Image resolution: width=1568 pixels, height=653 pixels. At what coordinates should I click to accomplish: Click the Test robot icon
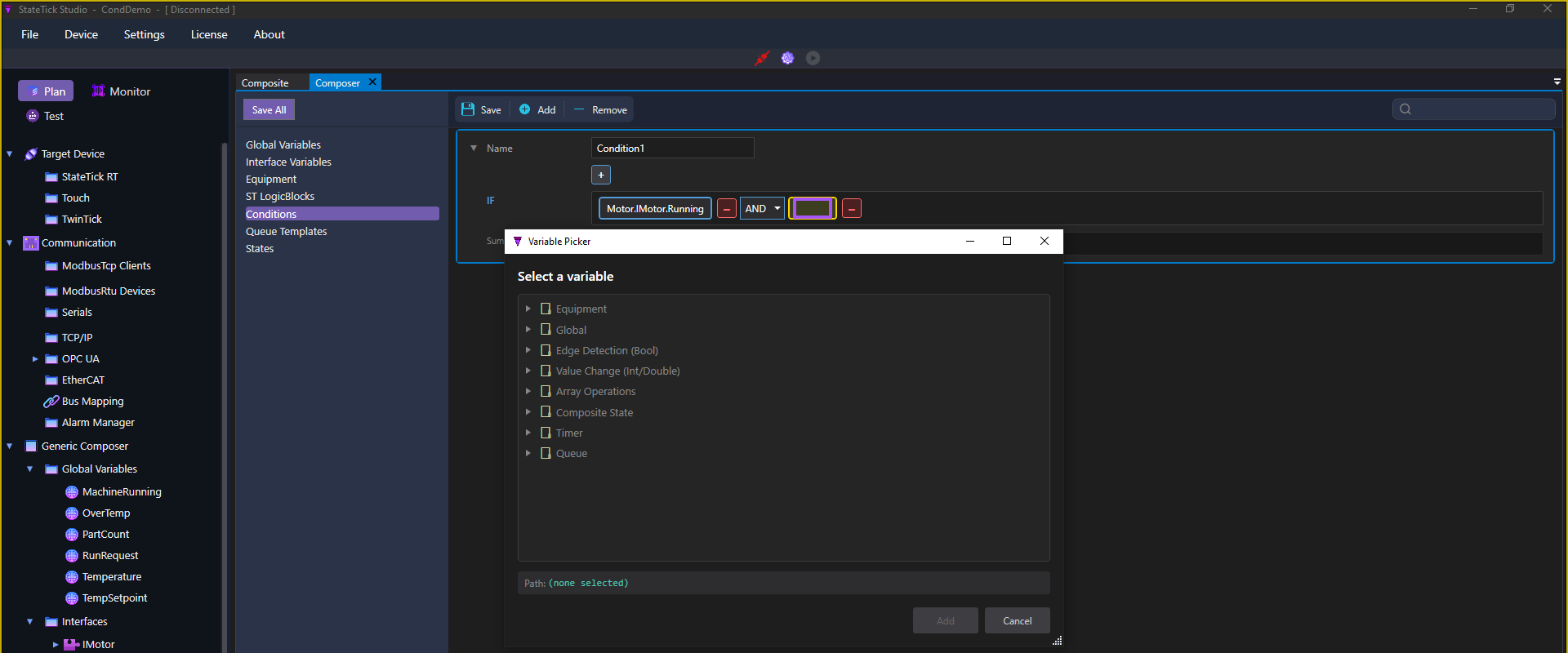(33, 116)
